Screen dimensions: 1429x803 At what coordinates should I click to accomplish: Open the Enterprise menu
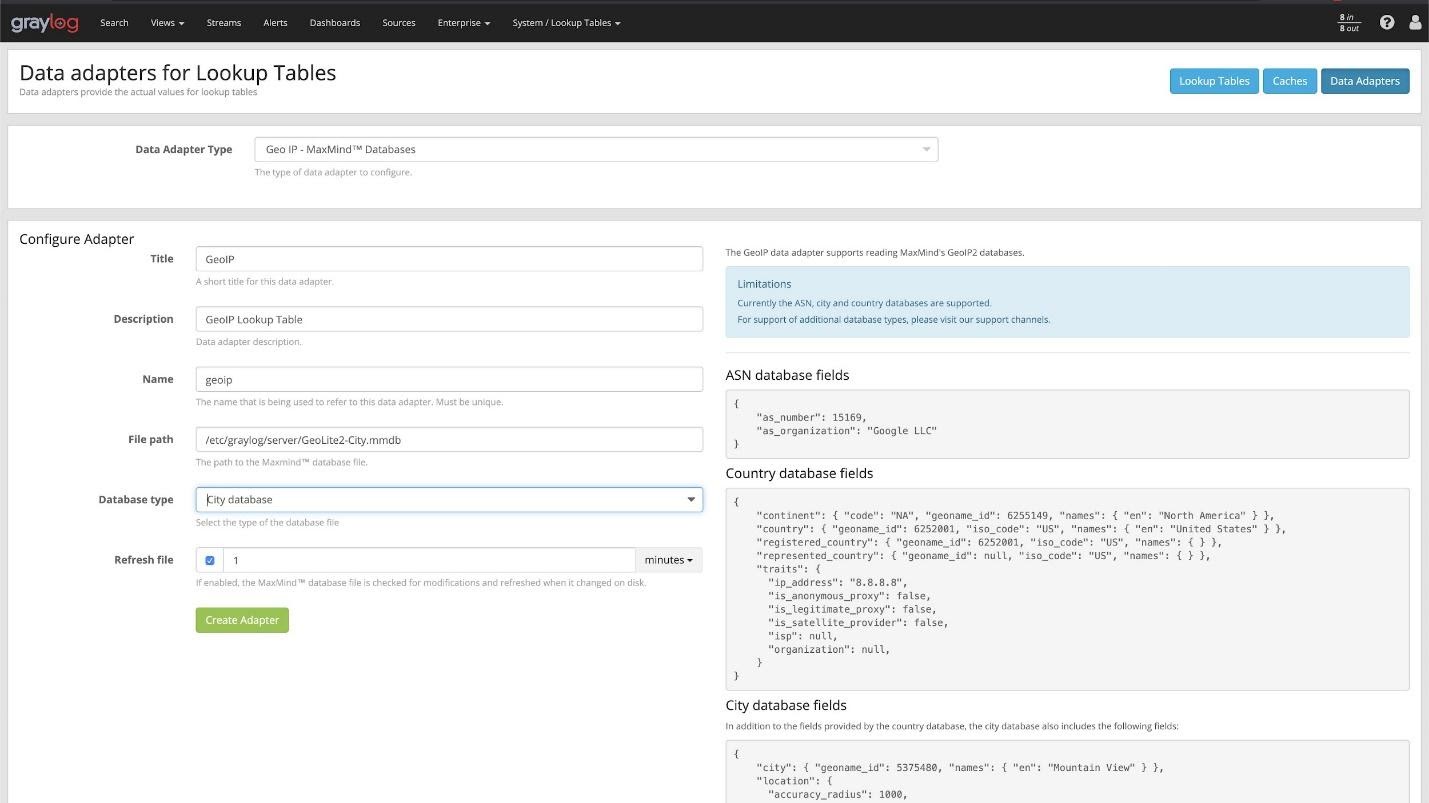463,23
